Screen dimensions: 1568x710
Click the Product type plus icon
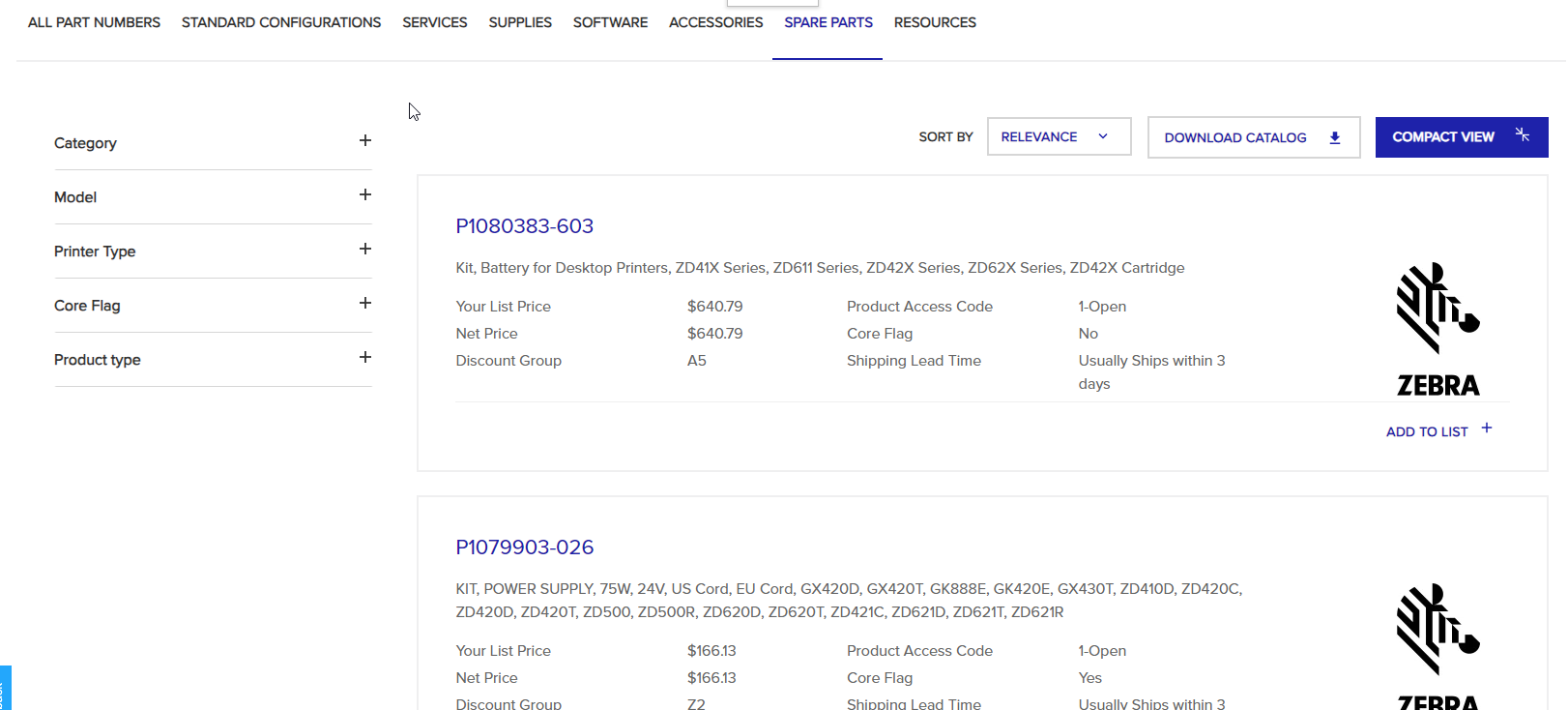[364, 358]
